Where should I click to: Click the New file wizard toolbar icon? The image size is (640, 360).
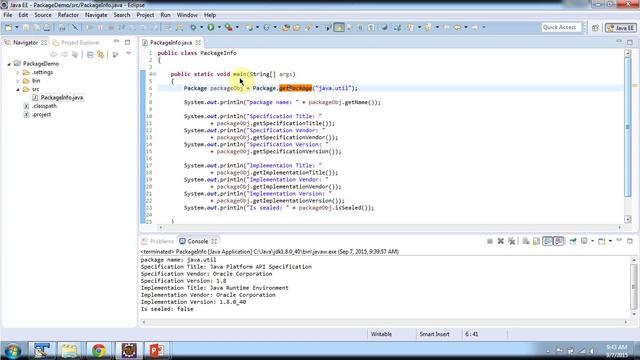coord(8,27)
